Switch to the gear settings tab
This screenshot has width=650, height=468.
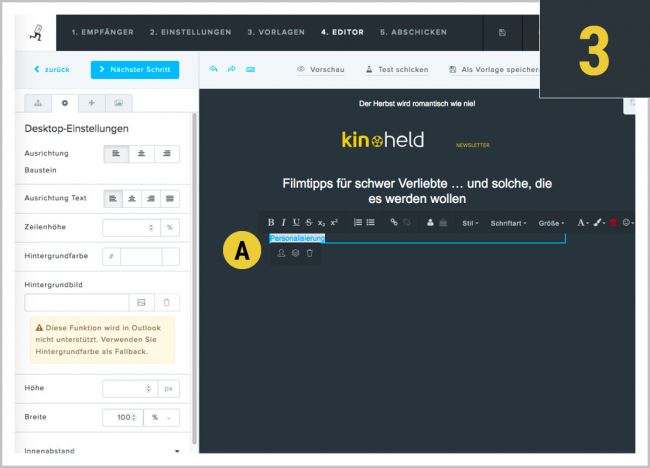tap(65, 102)
